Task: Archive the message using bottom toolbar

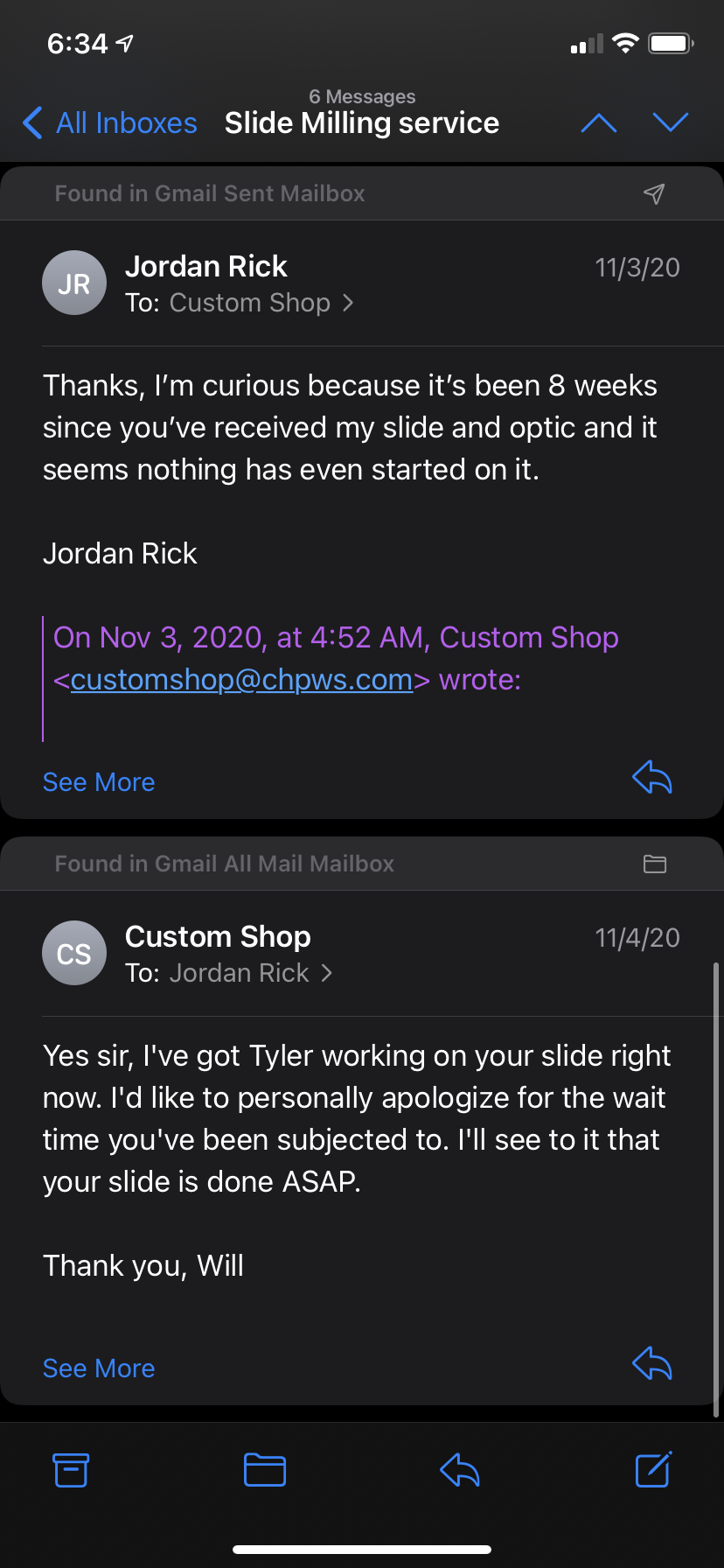Action: [x=71, y=1470]
